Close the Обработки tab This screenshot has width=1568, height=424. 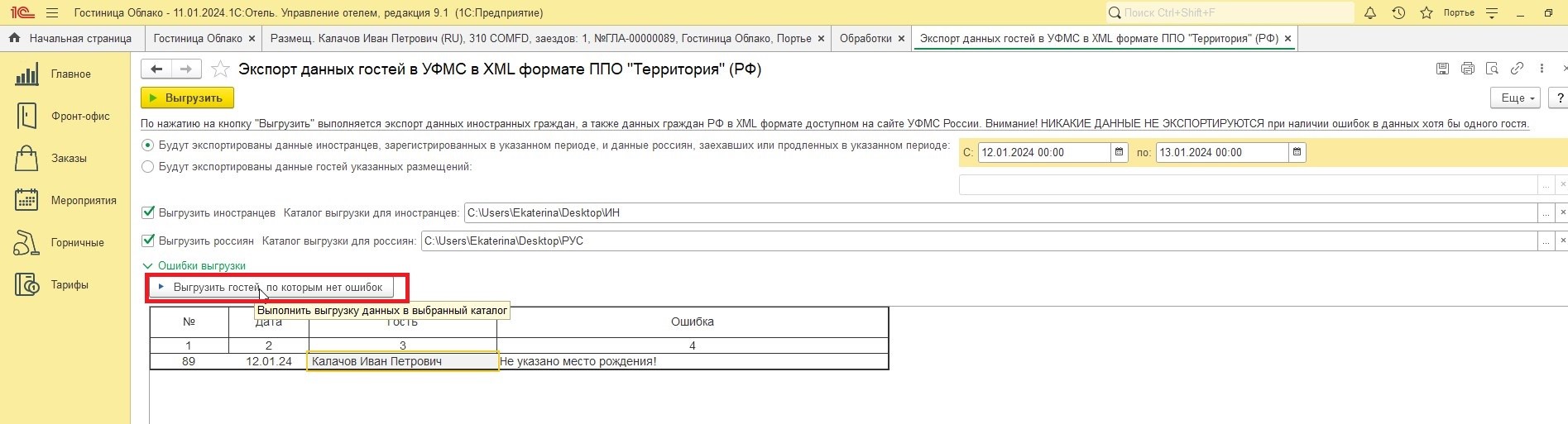[900, 39]
